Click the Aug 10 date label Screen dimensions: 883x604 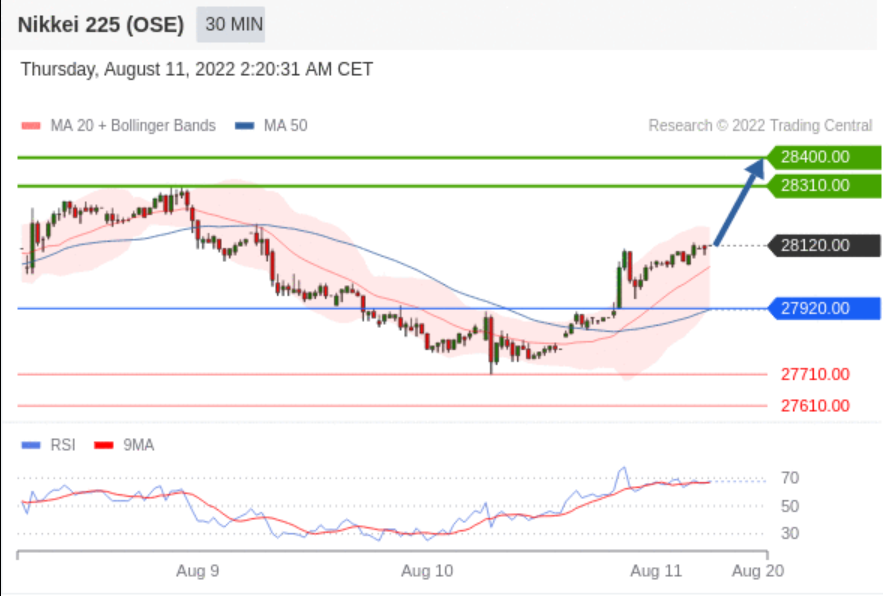pyautogui.click(x=427, y=571)
